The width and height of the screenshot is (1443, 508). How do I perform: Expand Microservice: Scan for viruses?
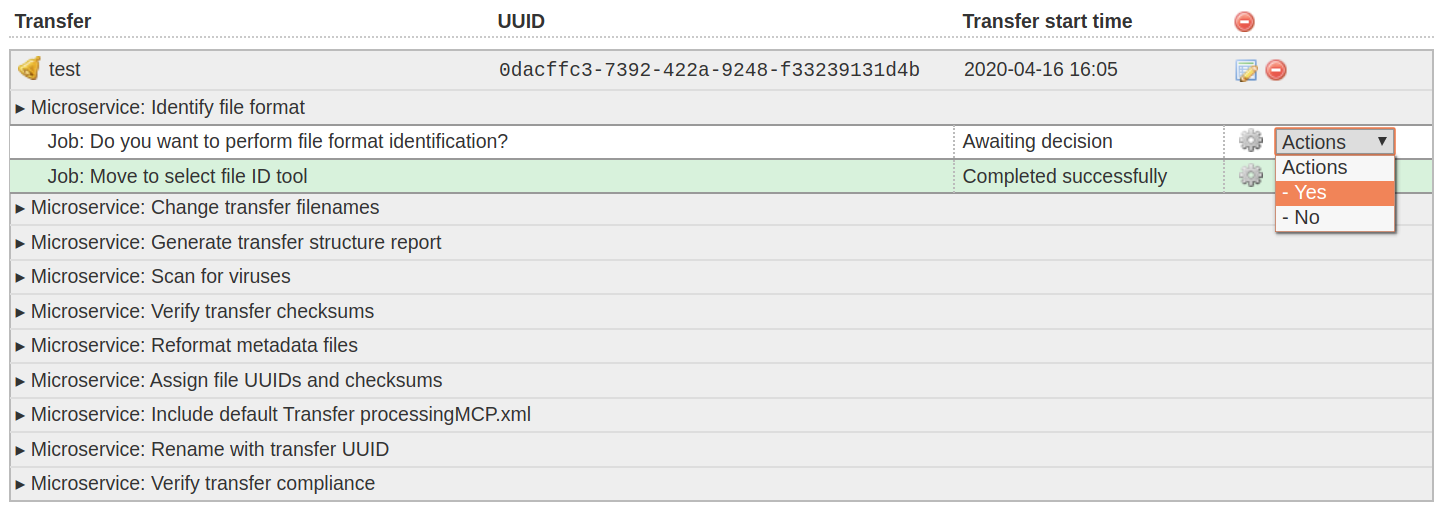tap(160, 276)
